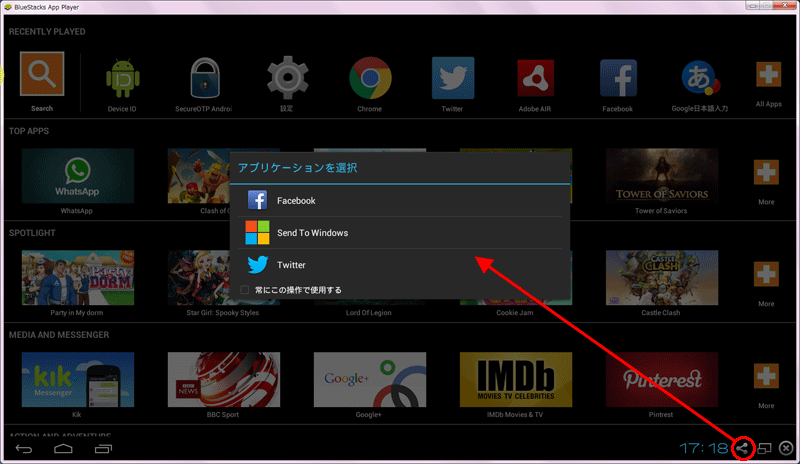Click the BlueStacks logo in title bar
The image size is (800, 464).
[8, 7]
